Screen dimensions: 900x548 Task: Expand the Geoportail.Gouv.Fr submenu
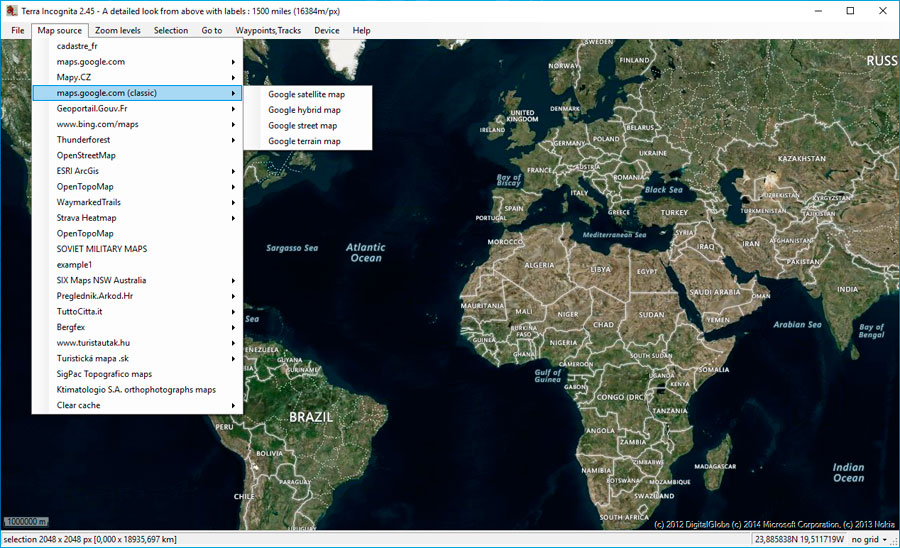tap(137, 108)
